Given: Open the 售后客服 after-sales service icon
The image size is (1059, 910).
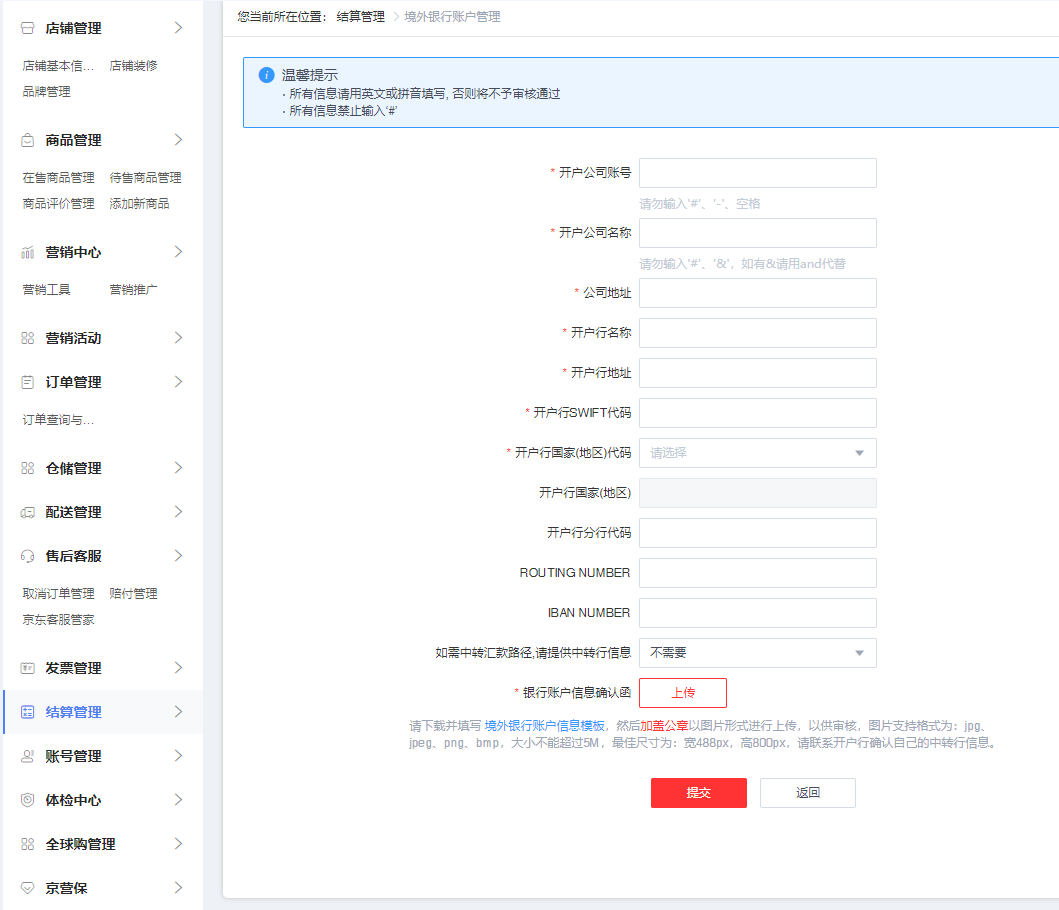Looking at the screenshot, I should tap(27, 555).
